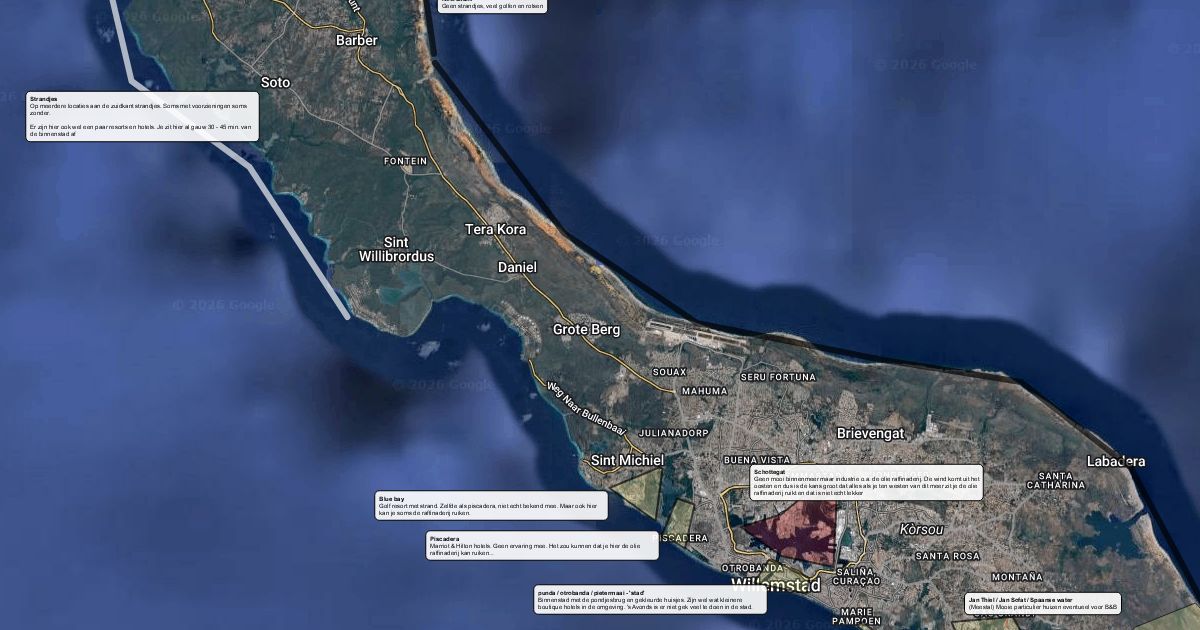The height and width of the screenshot is (630, 1200).
Task: Select the Jan Thiel / Jan Sofat note
Action: (x=1042, y=603)
